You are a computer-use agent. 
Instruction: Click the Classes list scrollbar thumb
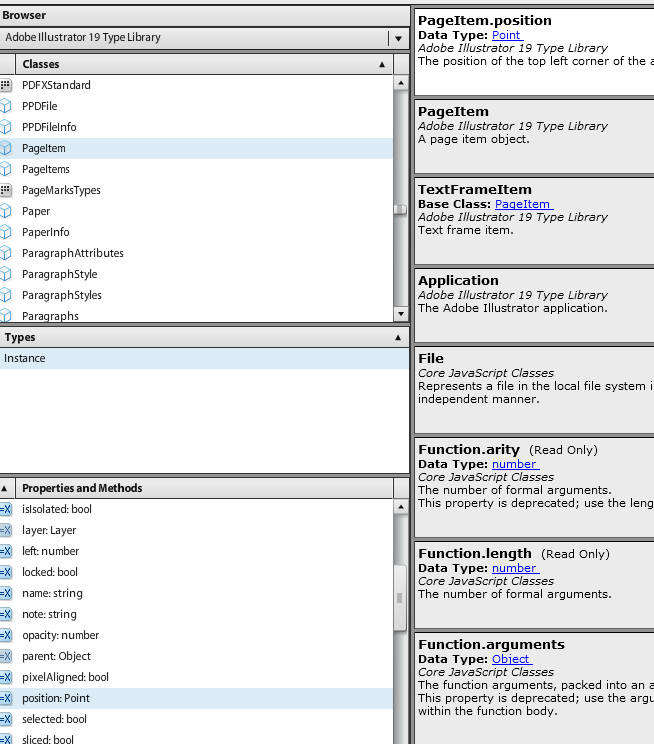401,210
